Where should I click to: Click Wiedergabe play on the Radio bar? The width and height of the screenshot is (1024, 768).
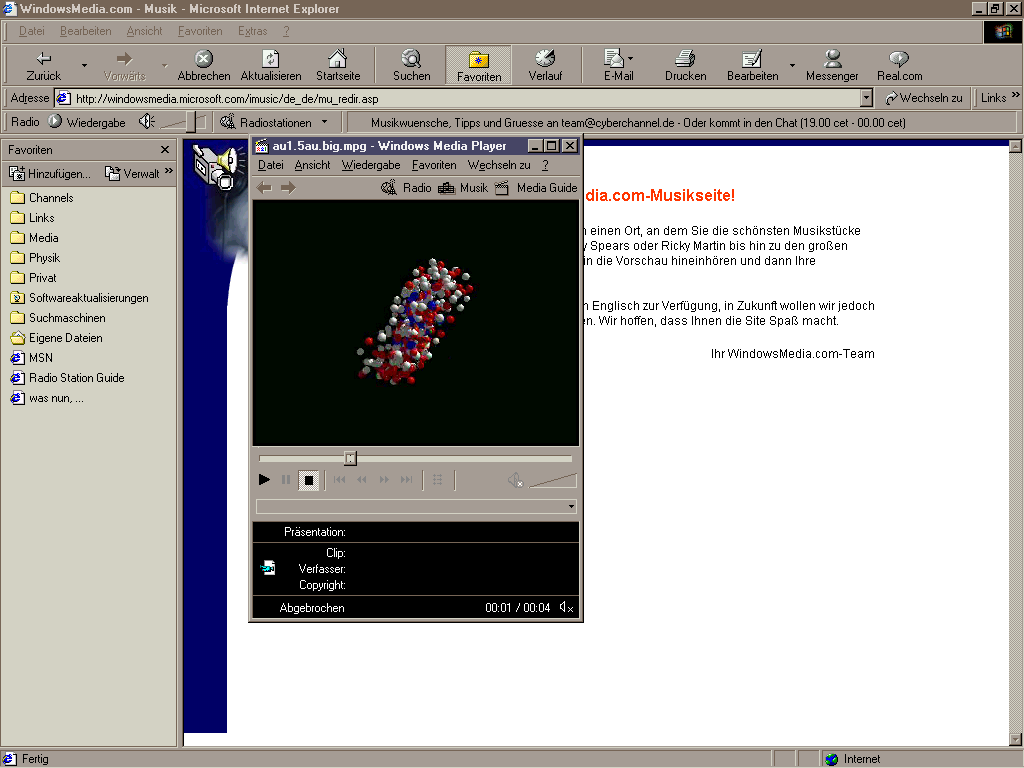point(87,122)
